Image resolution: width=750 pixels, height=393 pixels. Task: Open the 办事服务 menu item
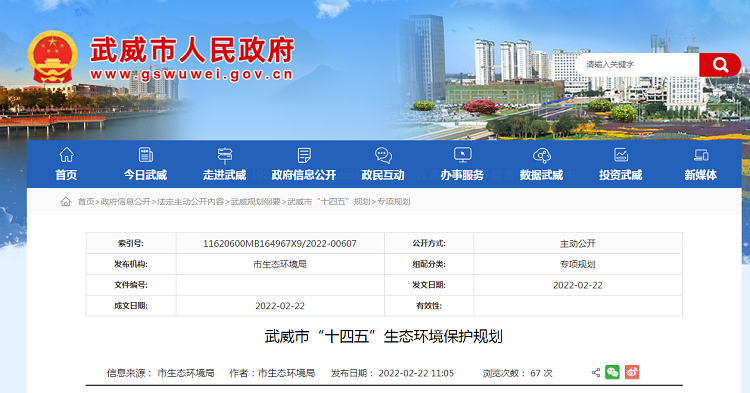(463, 175)
